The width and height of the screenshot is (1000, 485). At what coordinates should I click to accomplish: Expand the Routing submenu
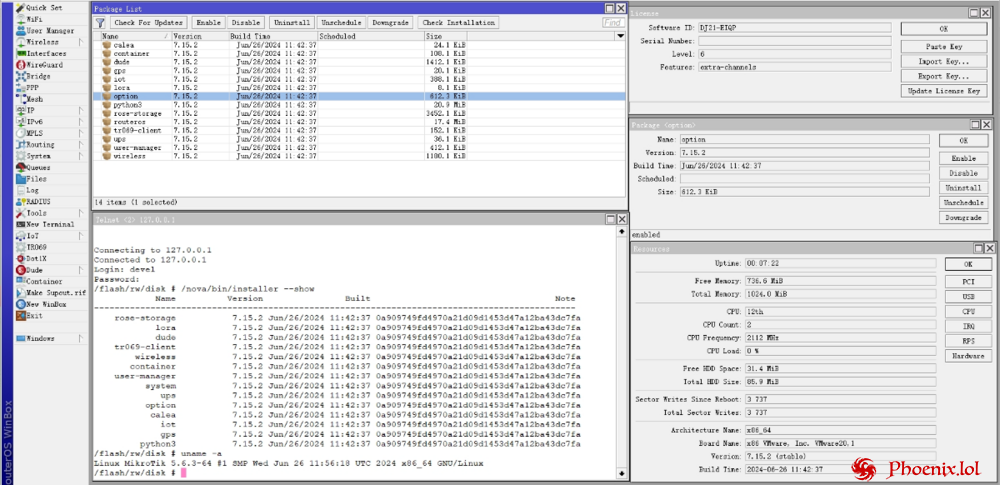82,144
